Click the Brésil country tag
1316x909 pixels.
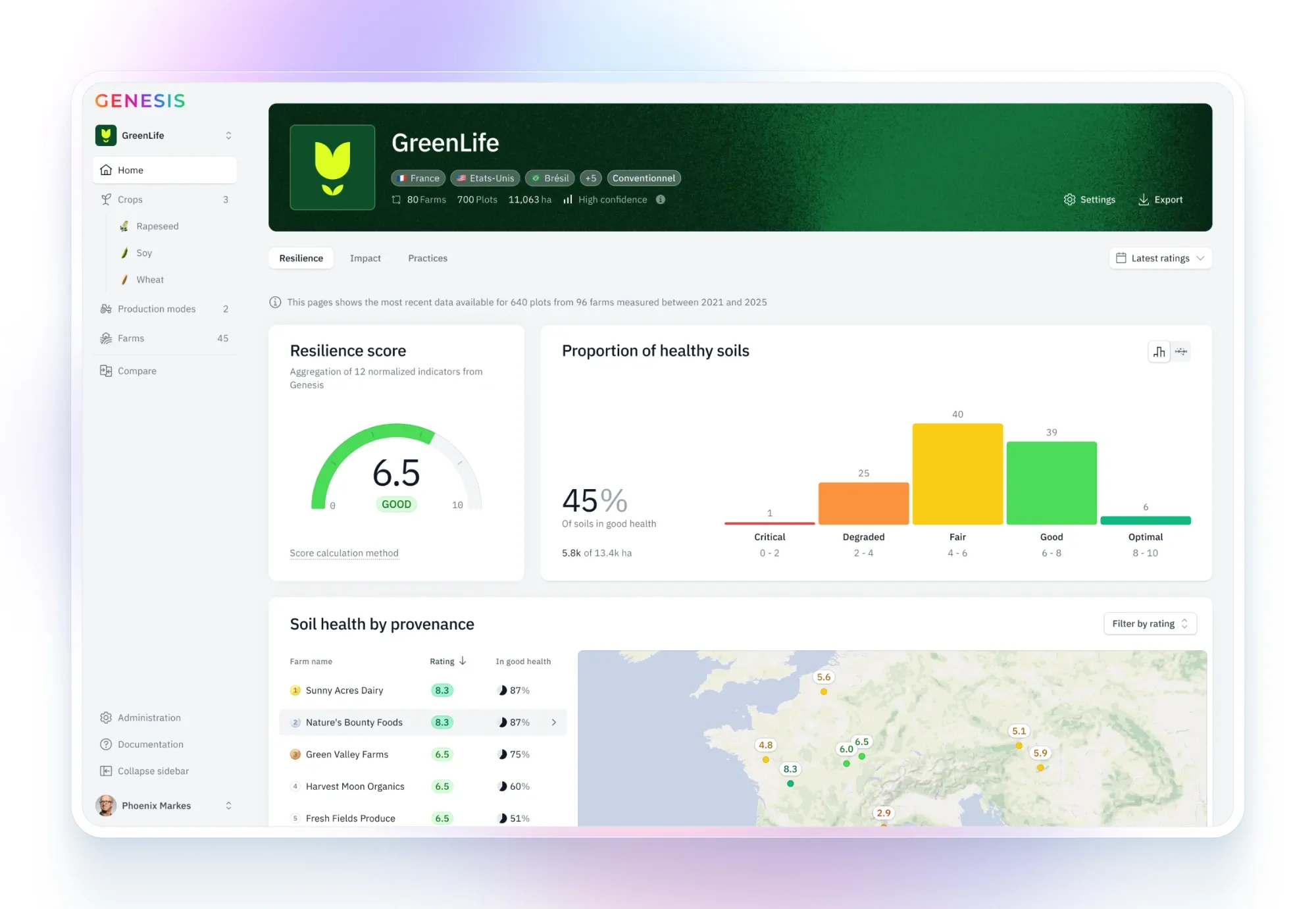click(x=550, y=178)
